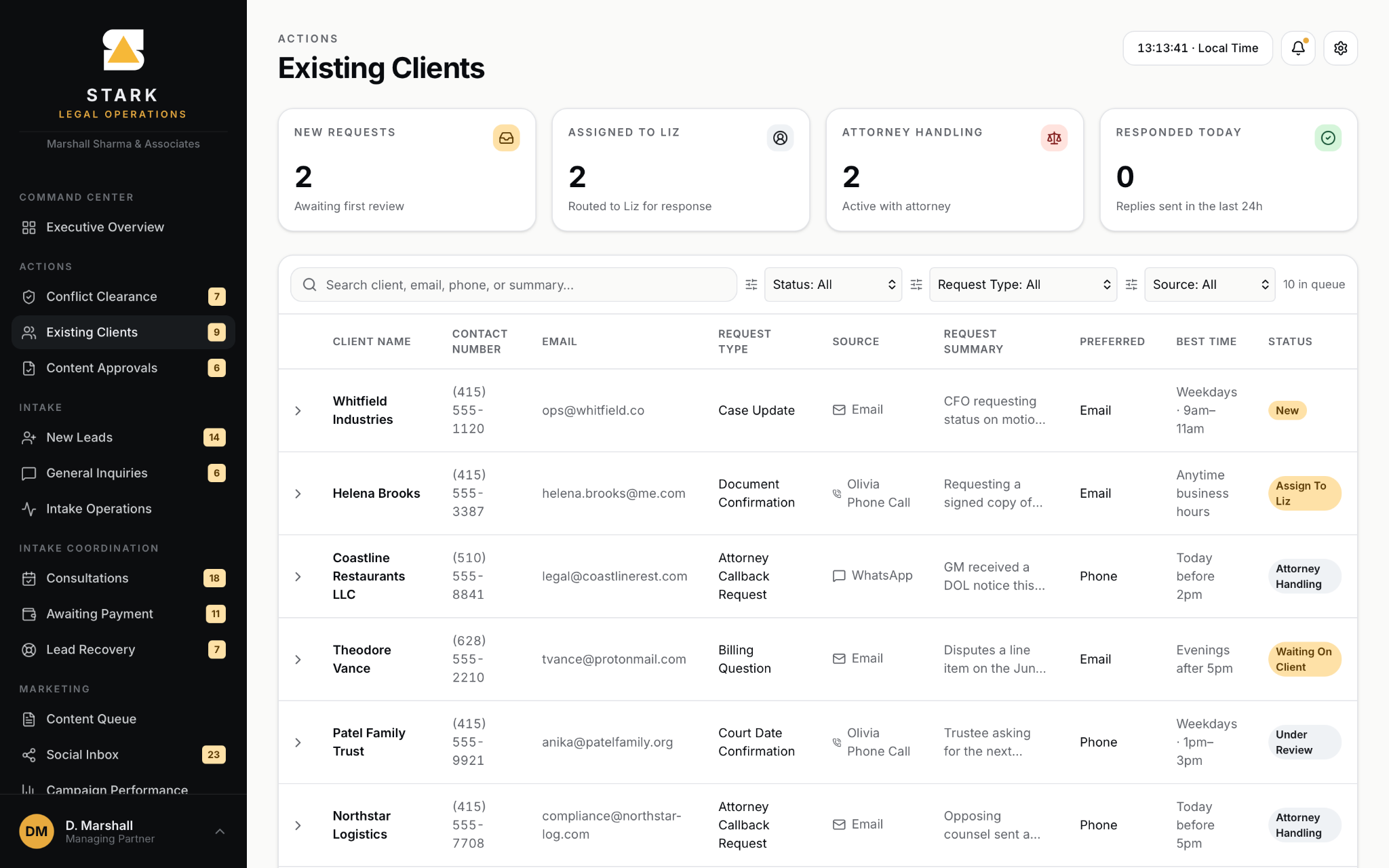
Task: Open settings gear icon
Action: (x=1340, y=48)
